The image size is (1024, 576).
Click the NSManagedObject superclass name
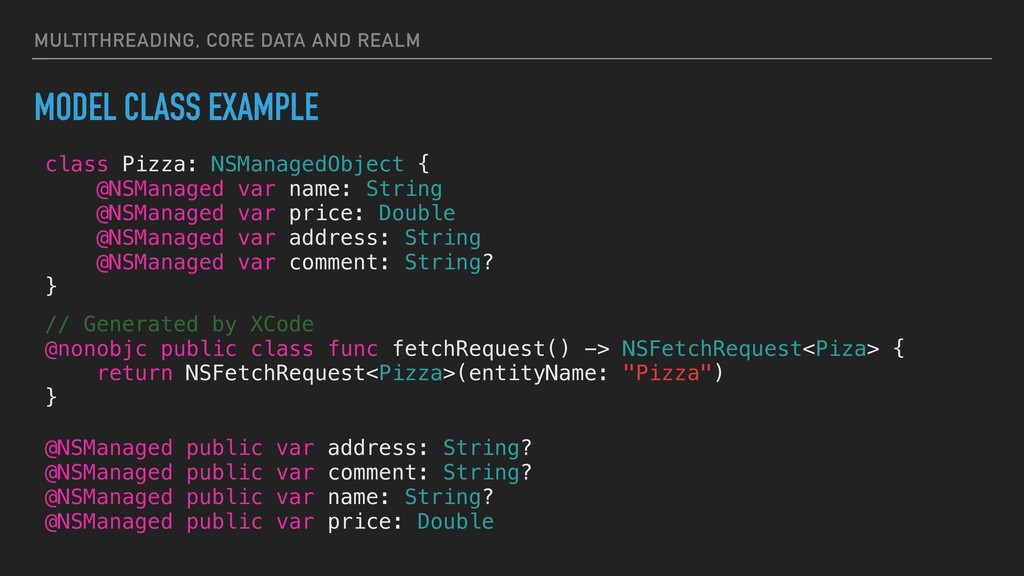click(x=307, y=164)
